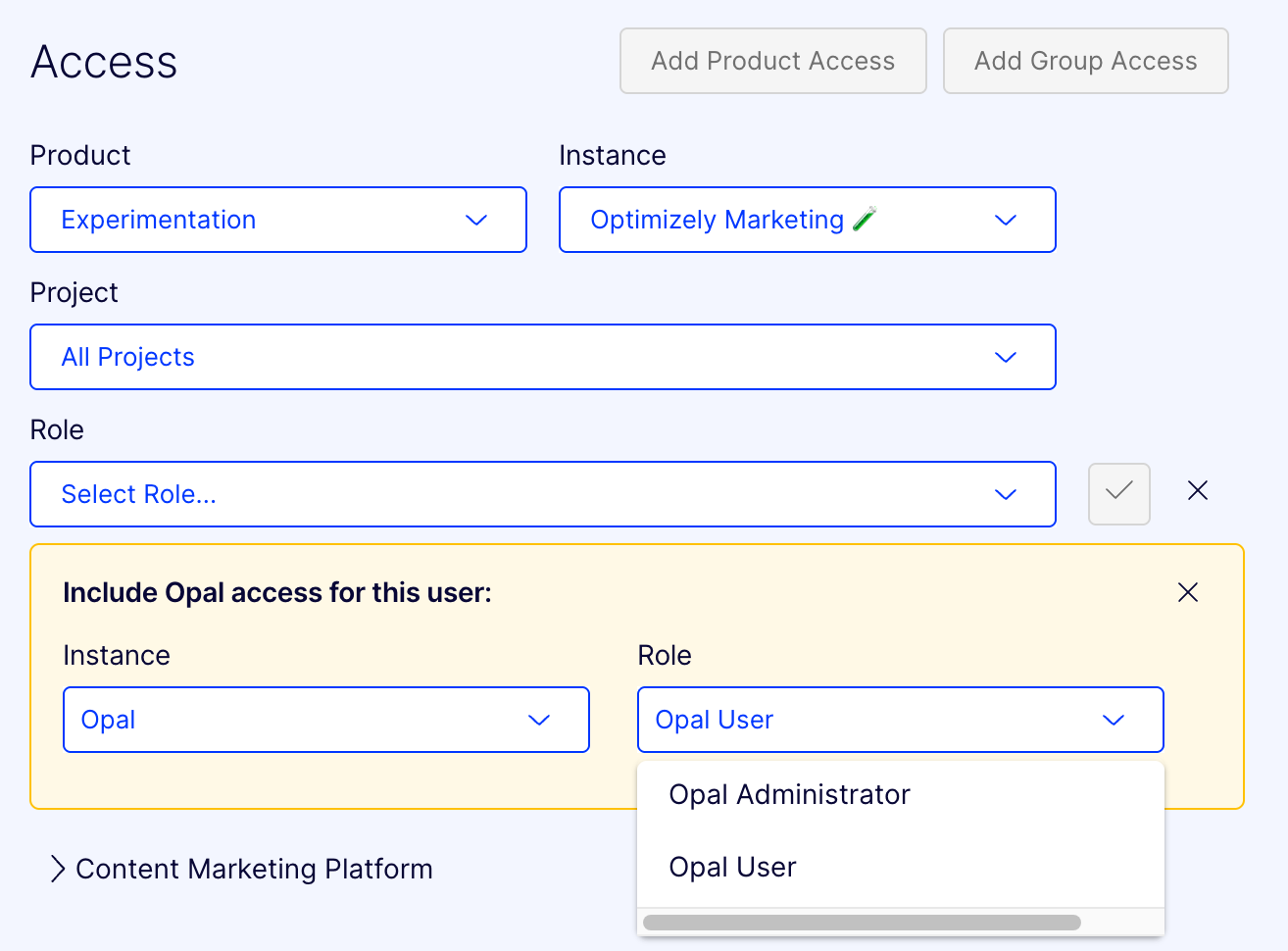Open the Product dropdown showing Experimentation
This screenshot has width=1288, height=951.
278,220
